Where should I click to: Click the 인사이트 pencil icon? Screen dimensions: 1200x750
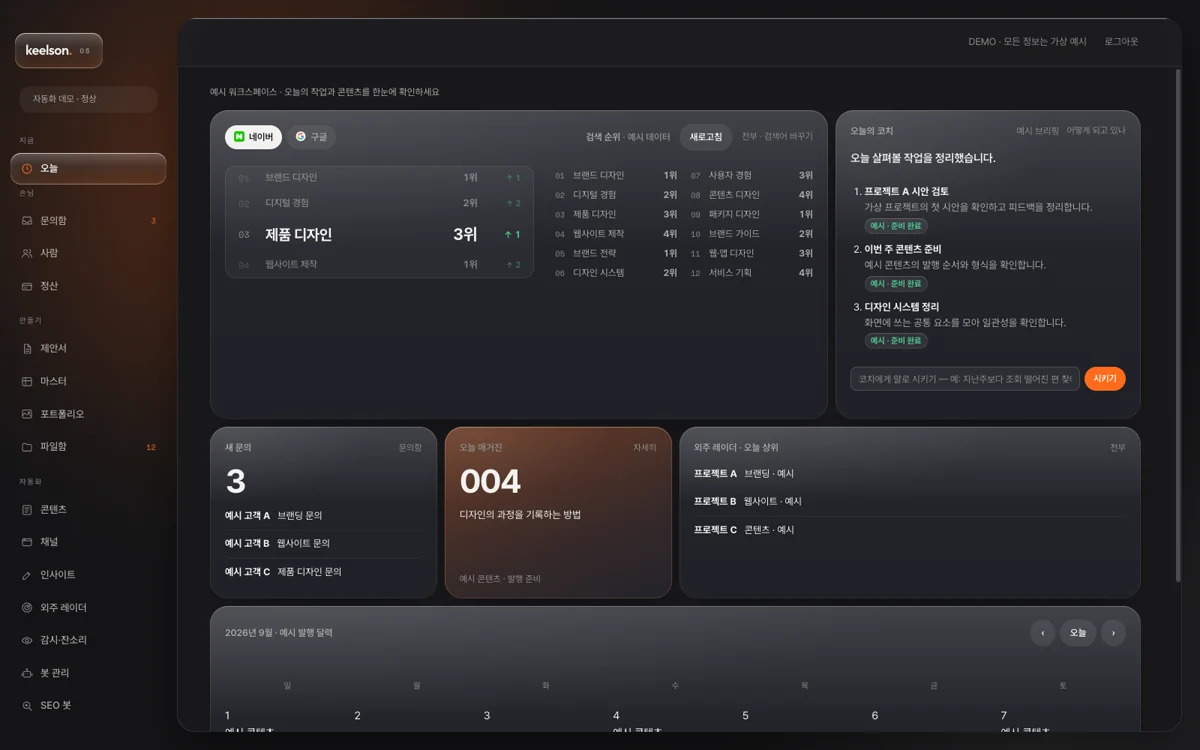27,575
